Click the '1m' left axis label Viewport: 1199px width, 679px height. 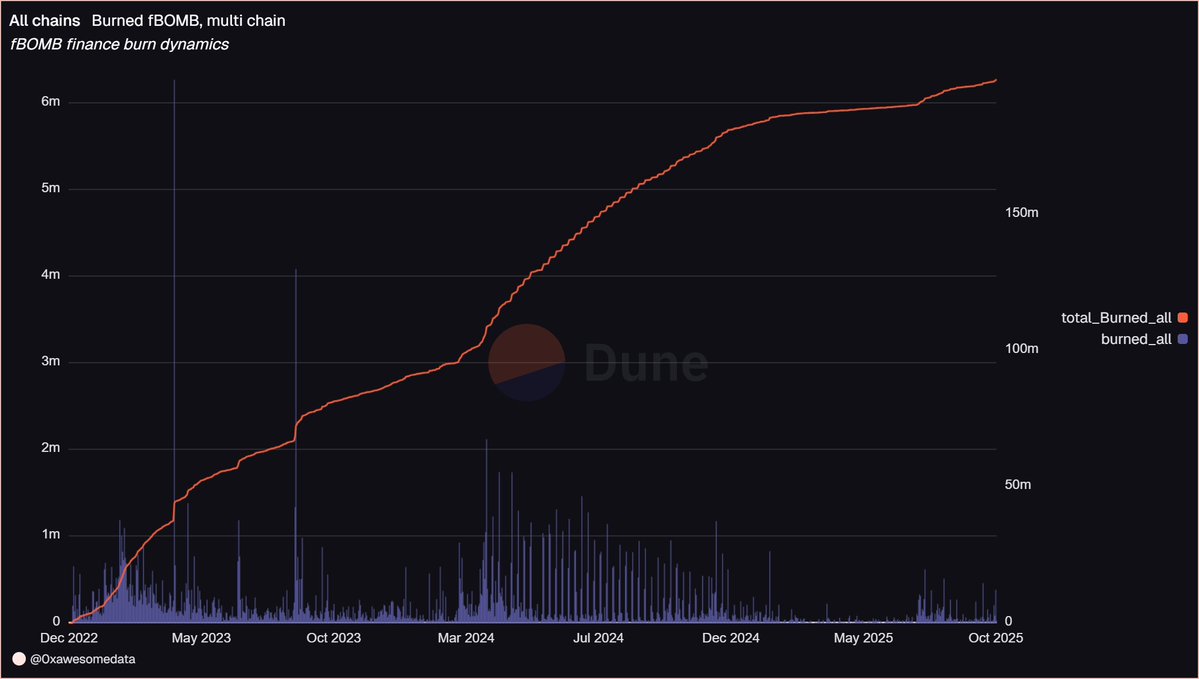click(50, 534)
